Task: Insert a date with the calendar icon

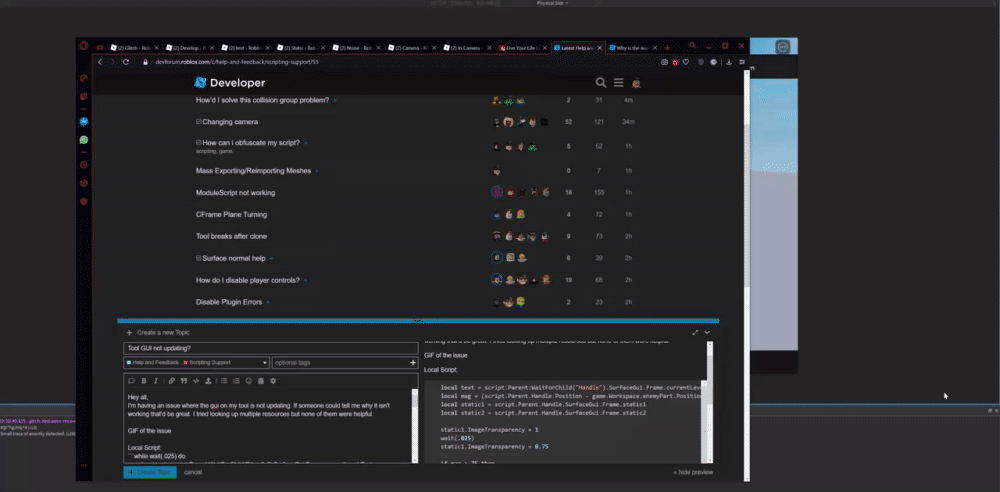Action: tap(261, 381)
